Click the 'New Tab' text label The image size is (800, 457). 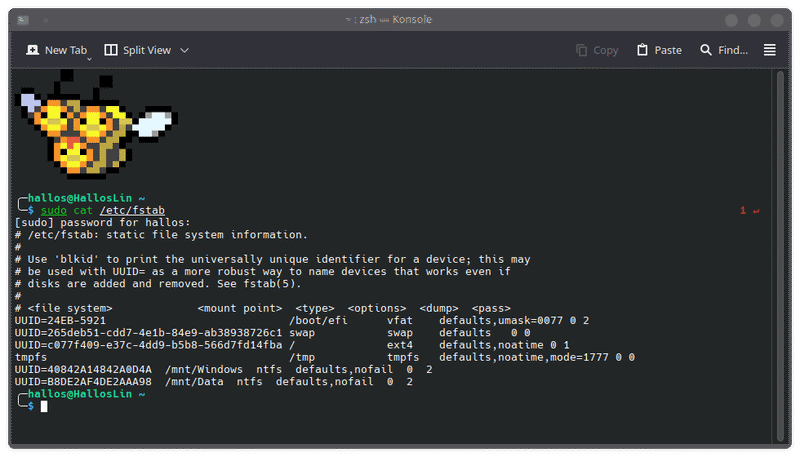pos(66,50)
